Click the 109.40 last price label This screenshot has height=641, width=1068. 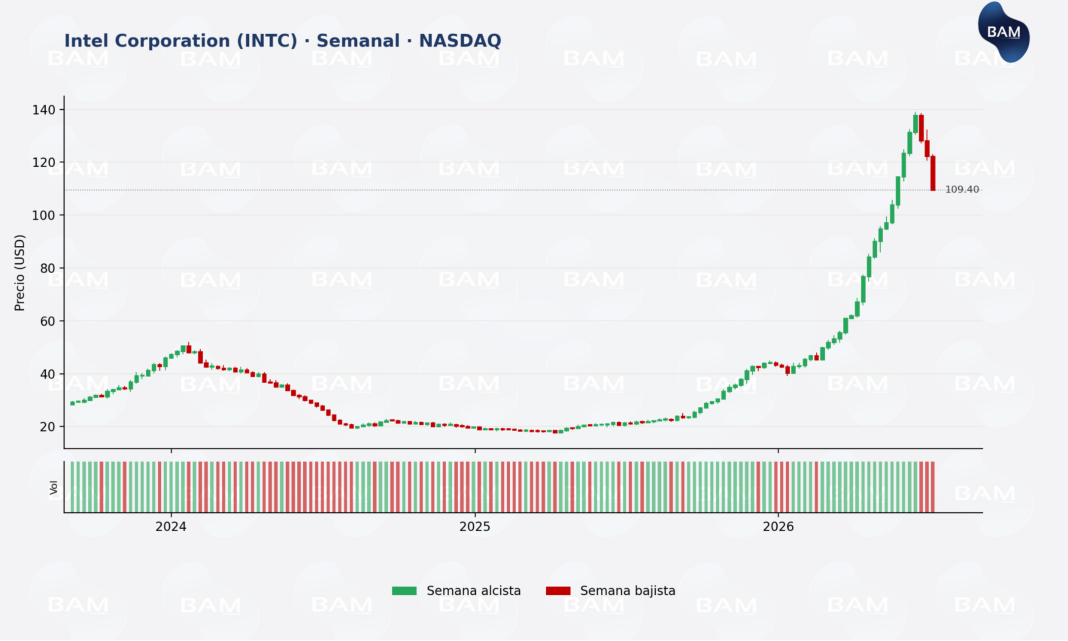click(x=962, y=189)
